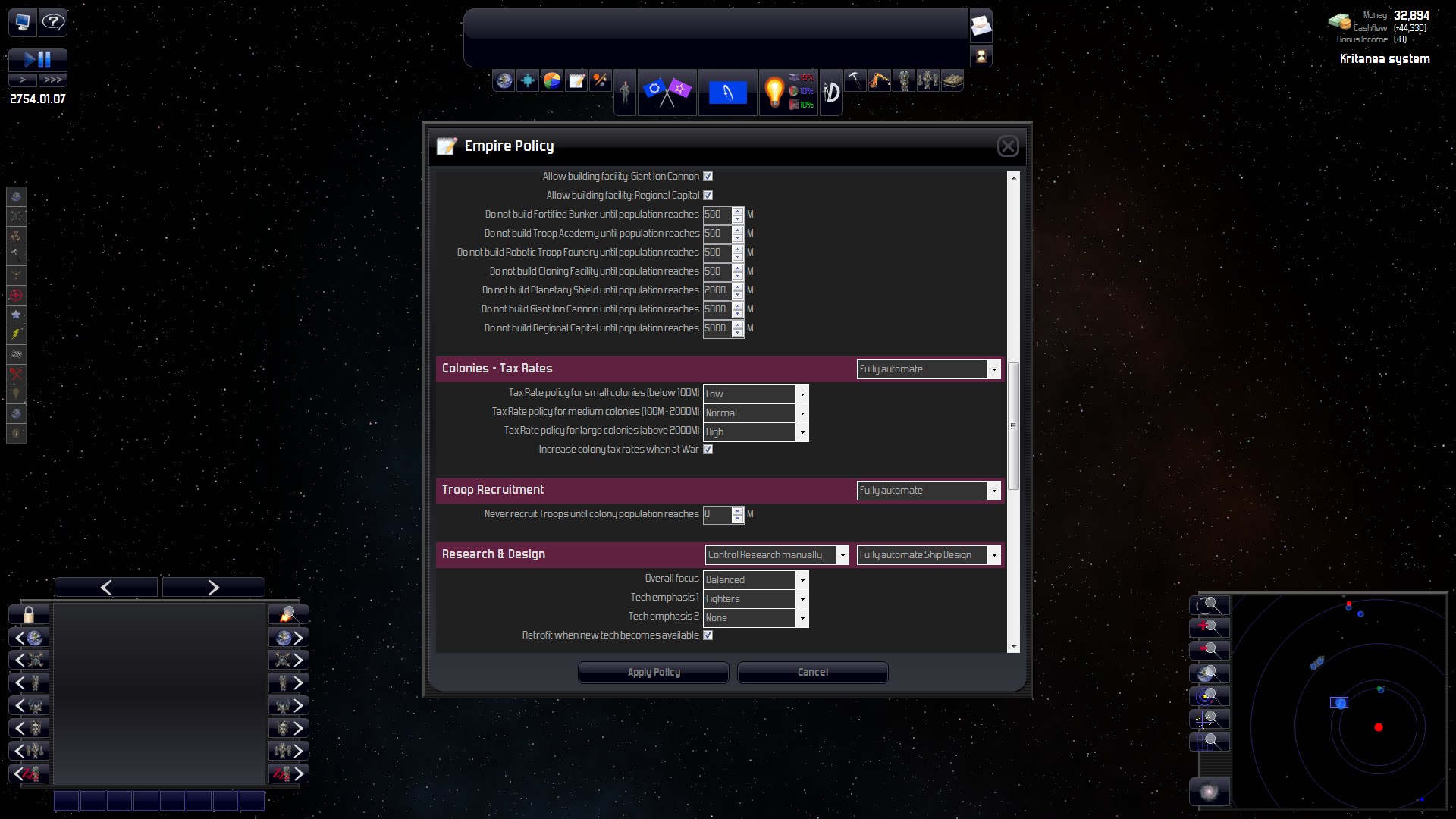Click troop recruitment population value field
Screen dimensions: 1456x819
point(717,514)
